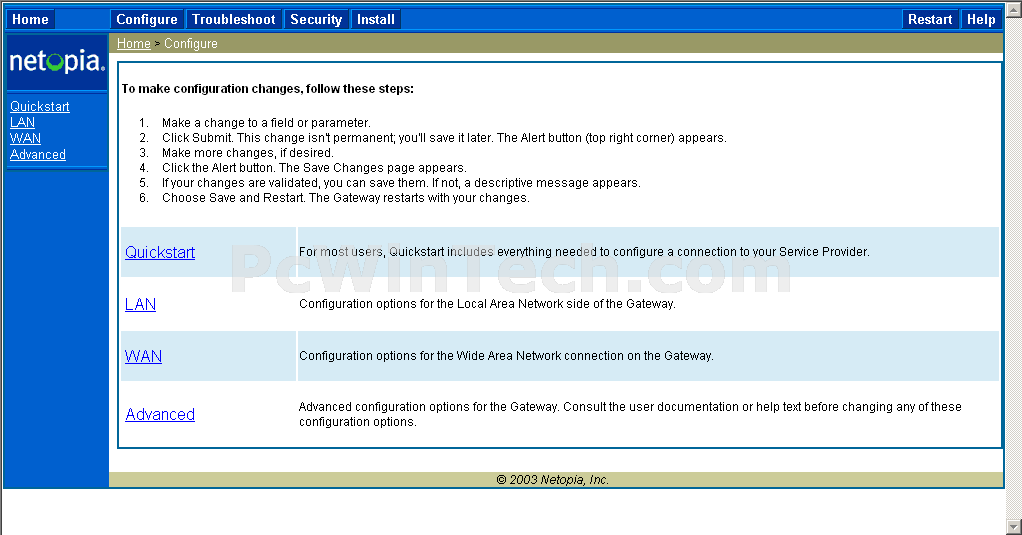Open WAN in the left sidebar
The width and height of the screenshot is (1022, 535).
pos(25,138)
